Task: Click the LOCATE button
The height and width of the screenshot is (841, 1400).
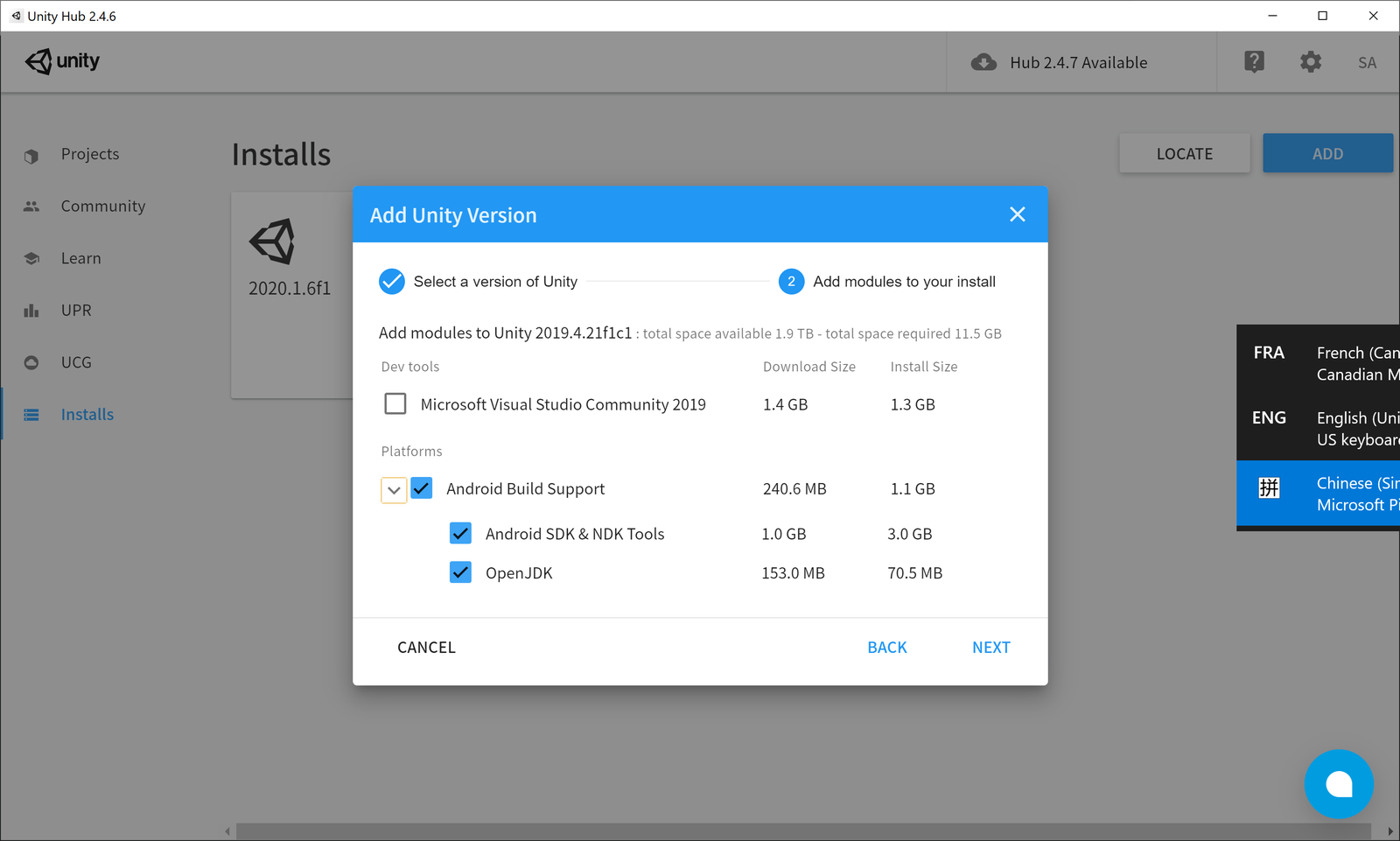Action: [1185, 153]
